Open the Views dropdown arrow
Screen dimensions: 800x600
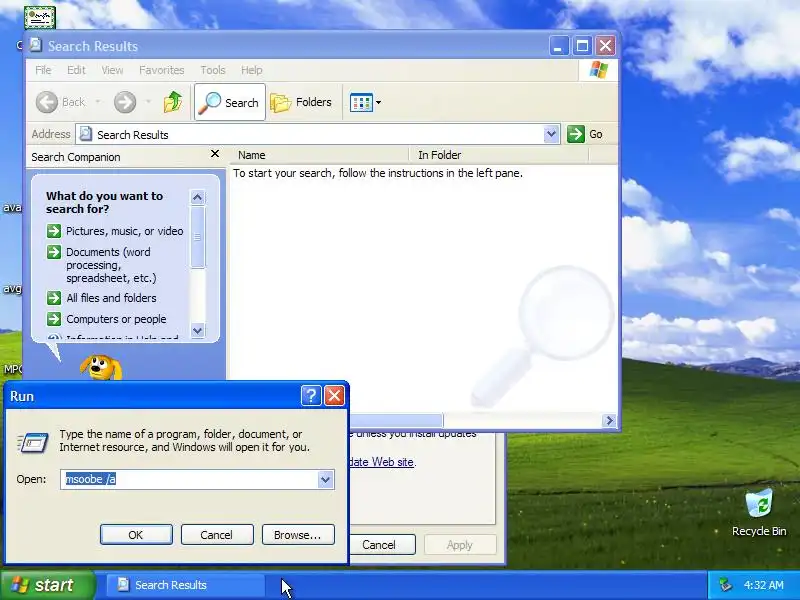(379, 103)
